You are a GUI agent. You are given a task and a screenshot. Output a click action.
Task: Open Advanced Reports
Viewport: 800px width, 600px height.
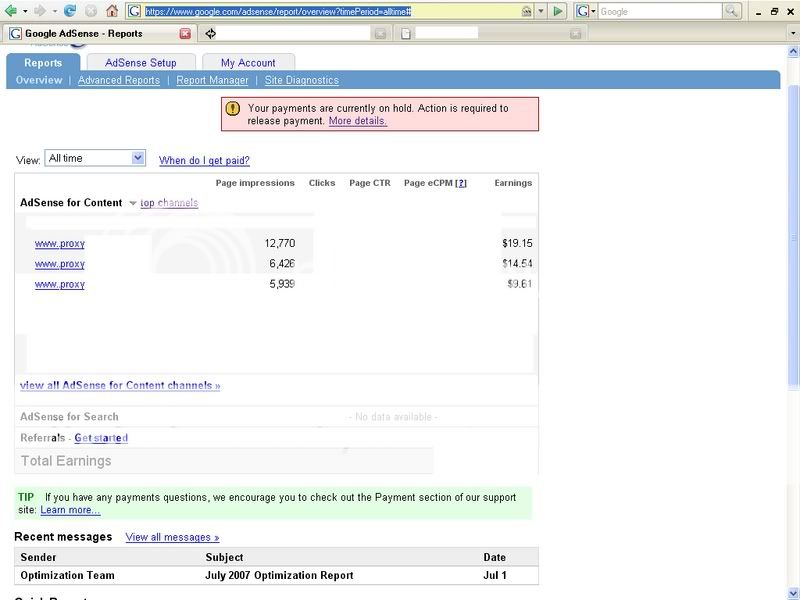(x=119, y=80)
